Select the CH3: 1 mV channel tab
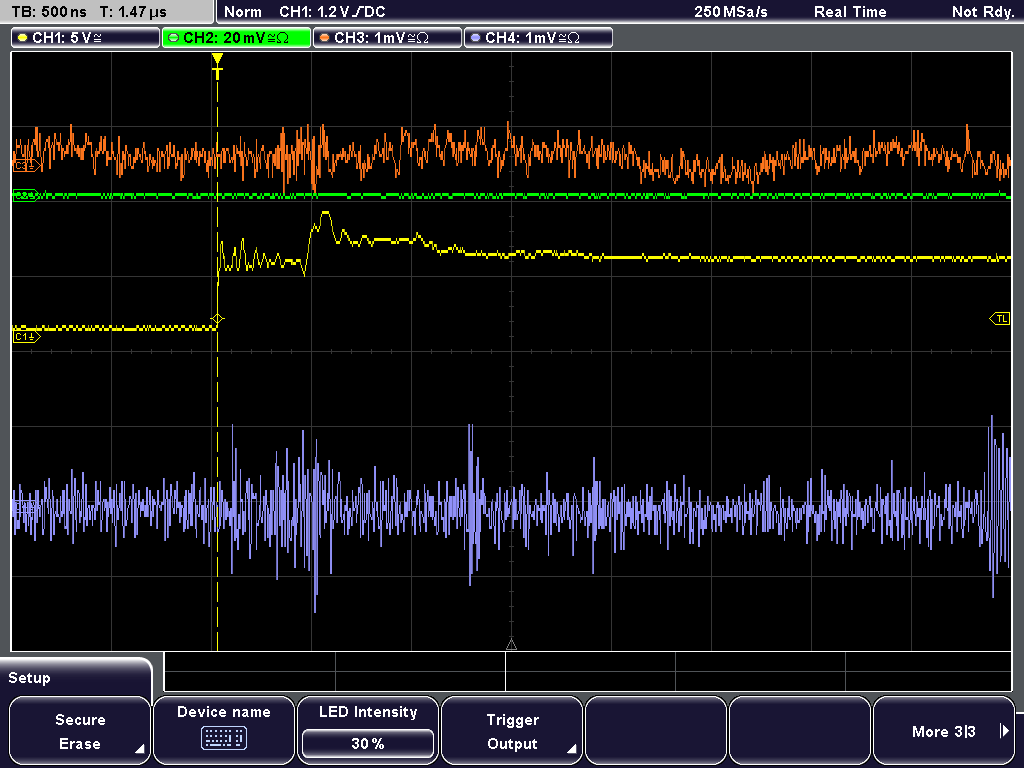 coord(387,38)
